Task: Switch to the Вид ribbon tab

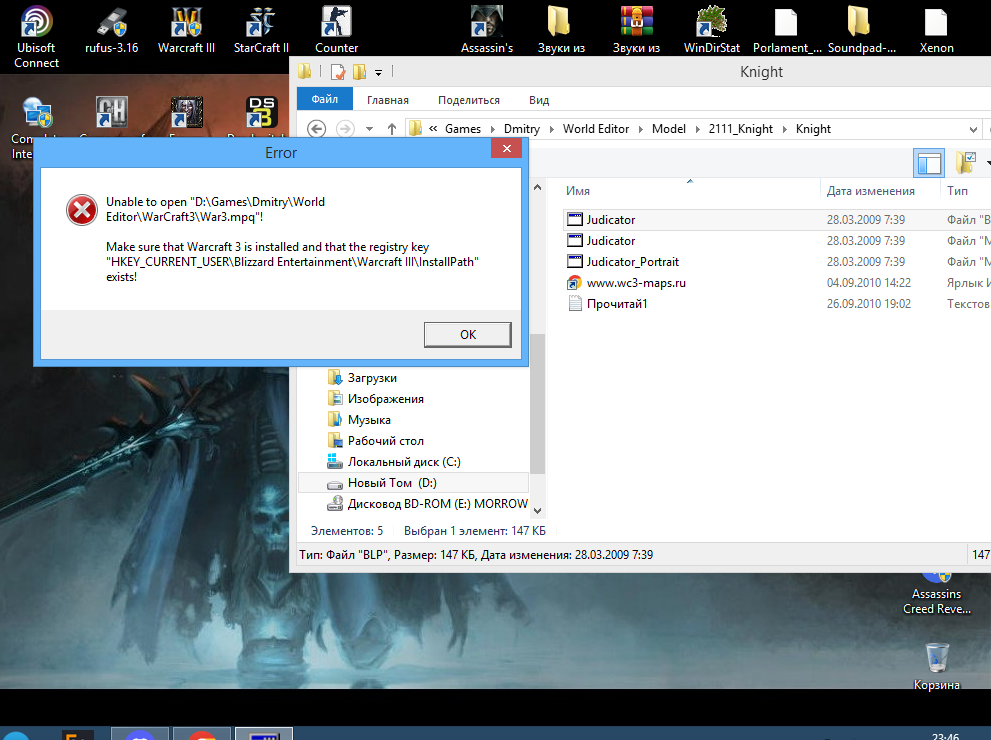Action: coord(539,100)
